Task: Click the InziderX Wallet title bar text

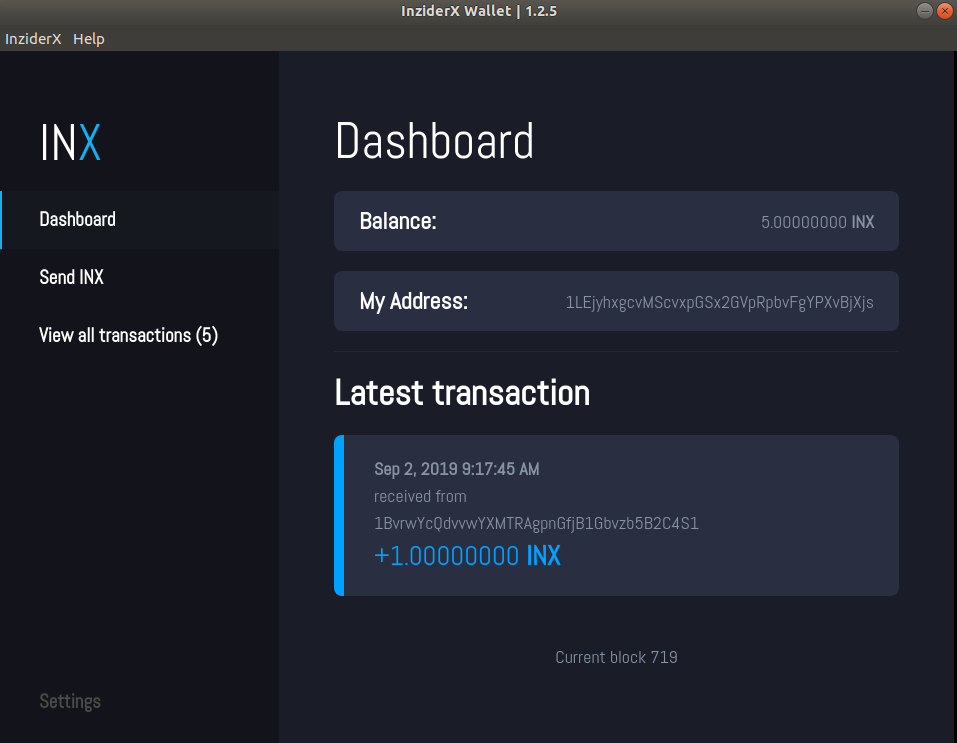Action: (478, 11)
